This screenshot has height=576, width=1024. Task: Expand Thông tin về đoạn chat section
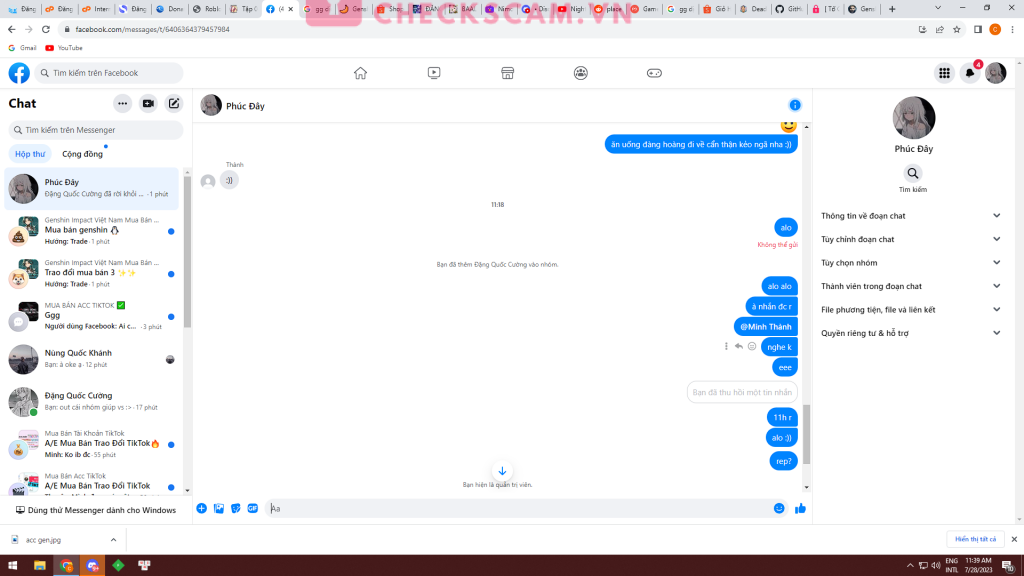pyautogui.click(x=910, y=216)
